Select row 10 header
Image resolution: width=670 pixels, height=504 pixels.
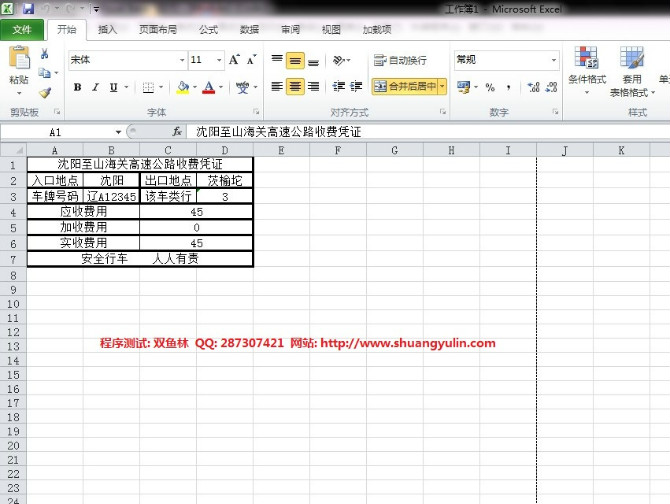click(x=13, y=304)
